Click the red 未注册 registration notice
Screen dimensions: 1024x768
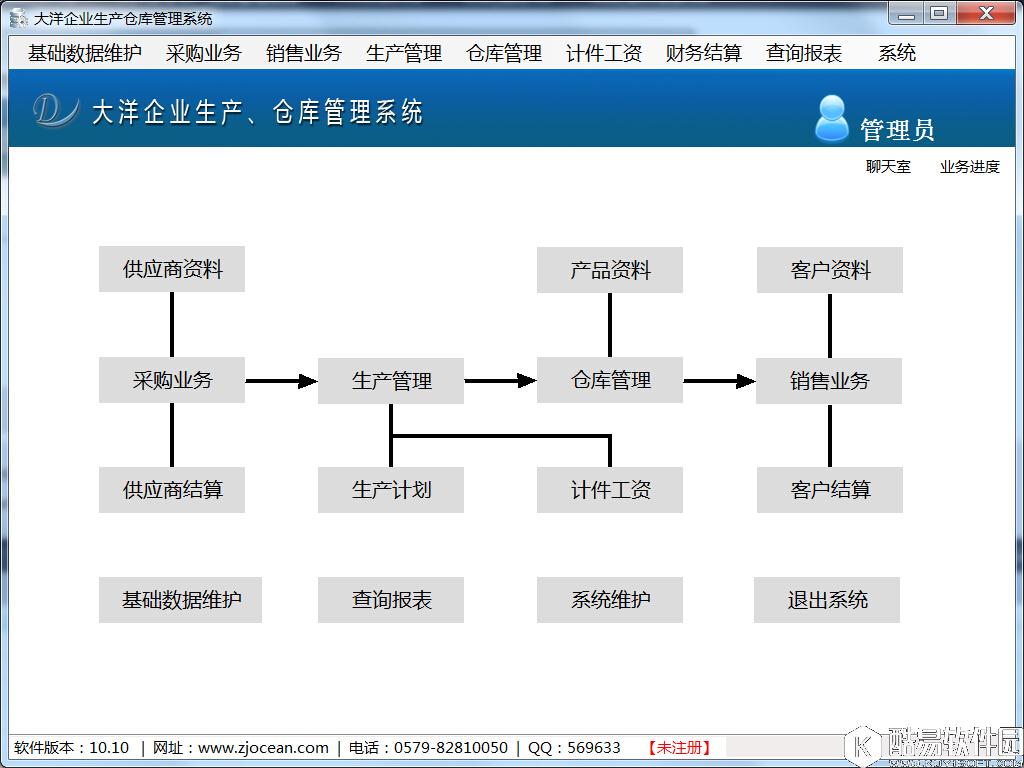[679, 747]
